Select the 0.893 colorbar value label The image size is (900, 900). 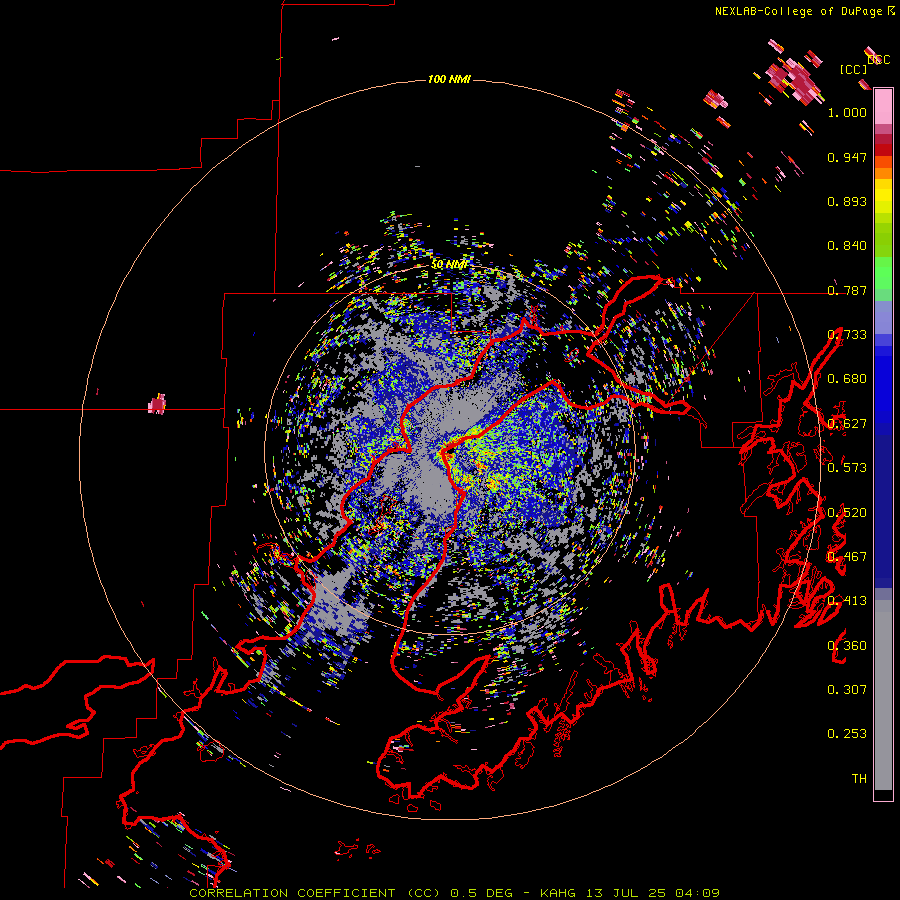(847, 201)
